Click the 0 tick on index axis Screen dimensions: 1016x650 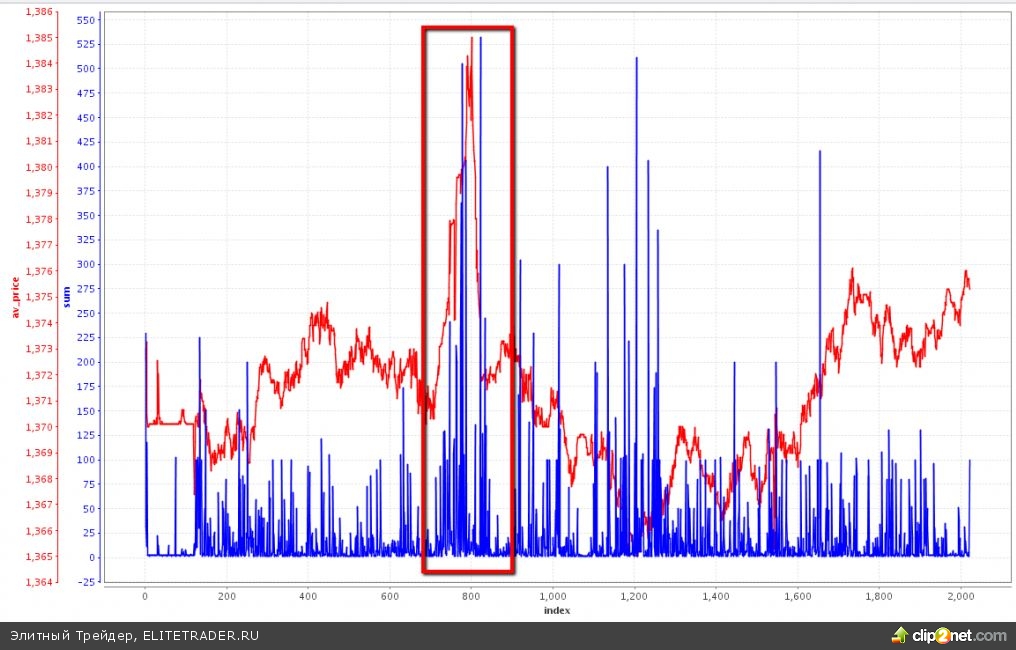145,595
